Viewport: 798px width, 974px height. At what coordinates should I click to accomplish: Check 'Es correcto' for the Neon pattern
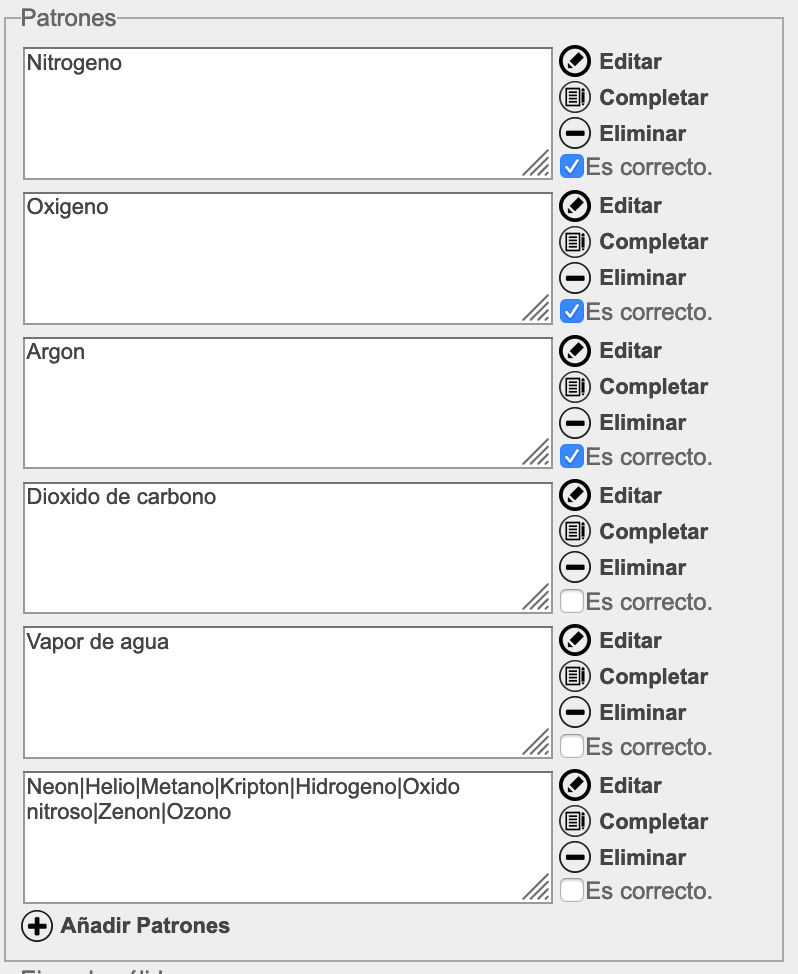coord(572,891)
